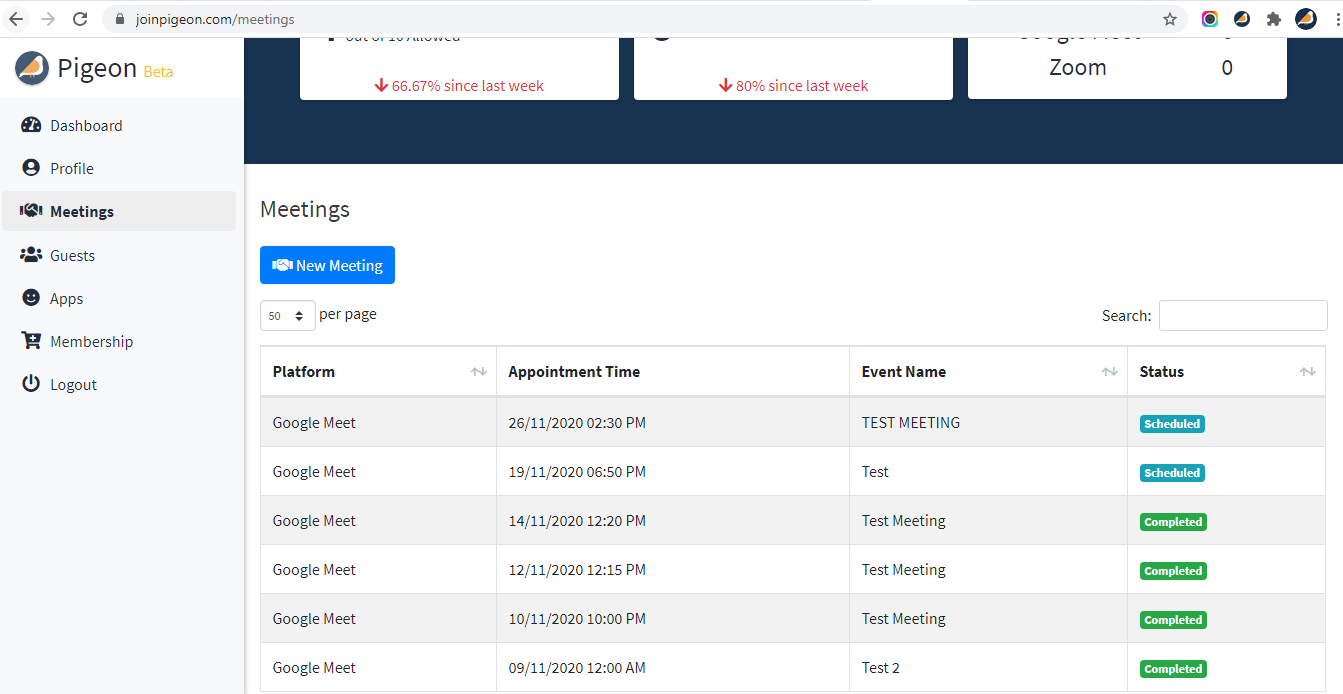1343x694 pixels.
Task: Click the Meetings section heading
Action: point(305,209)
